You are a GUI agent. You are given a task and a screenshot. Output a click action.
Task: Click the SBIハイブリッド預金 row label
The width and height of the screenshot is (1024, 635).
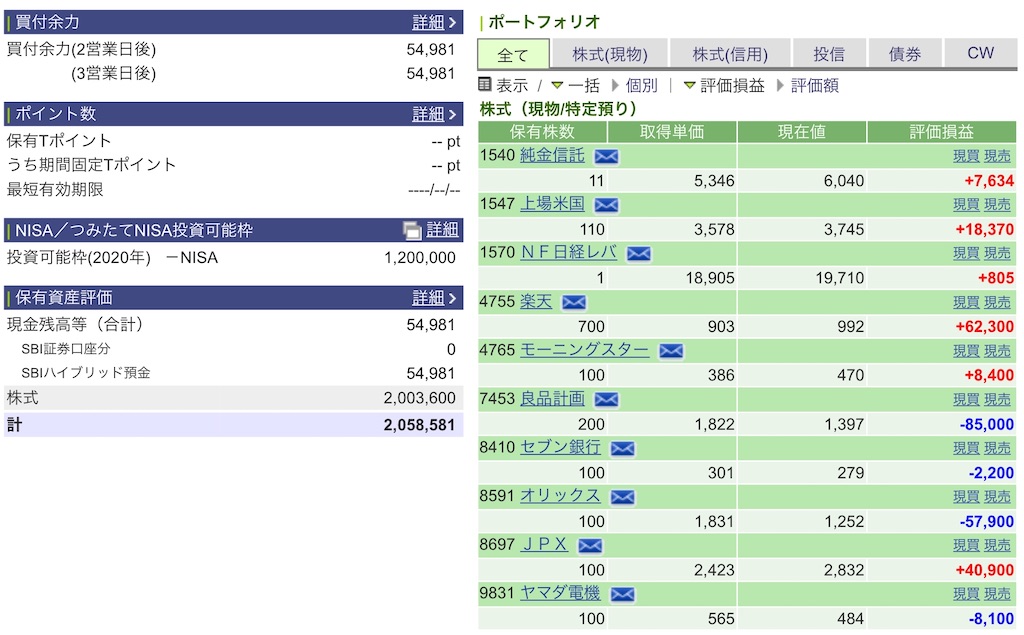coord(86,373)
